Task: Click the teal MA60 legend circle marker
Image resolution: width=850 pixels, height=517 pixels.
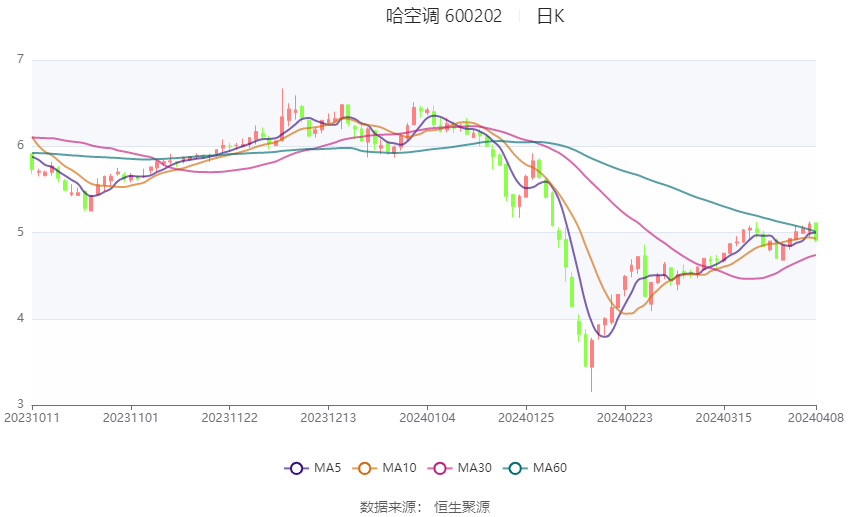Action: point(514,468)
